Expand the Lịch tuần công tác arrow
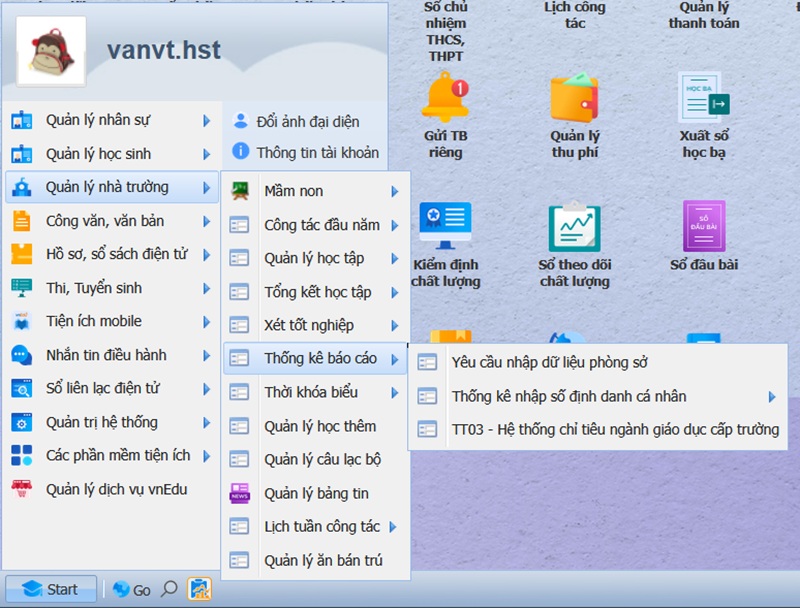 click(393, 527)
